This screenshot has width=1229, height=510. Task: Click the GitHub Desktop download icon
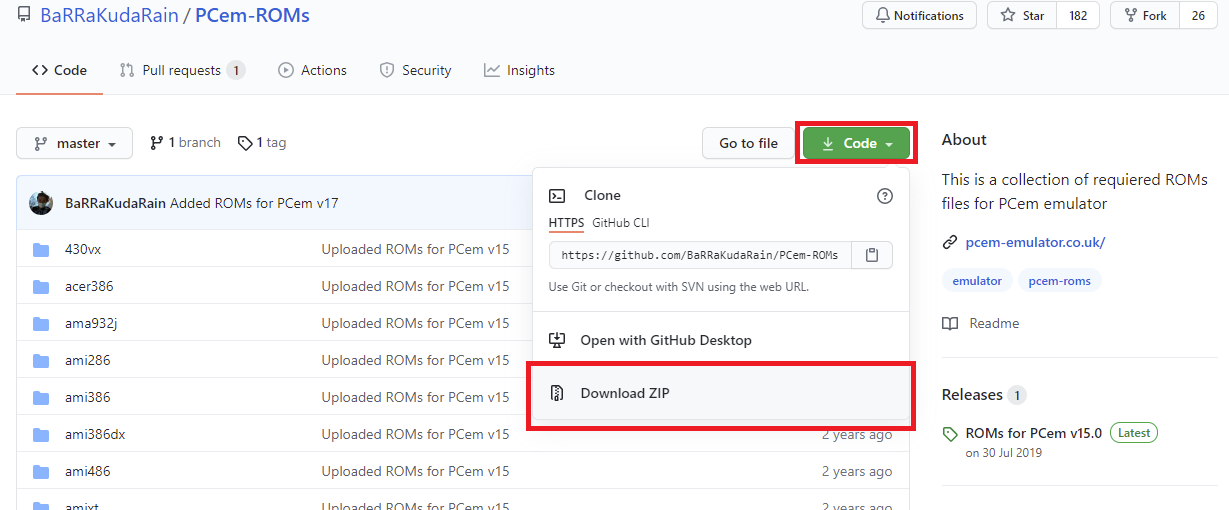pyautogui.click(x=558, y=340)
